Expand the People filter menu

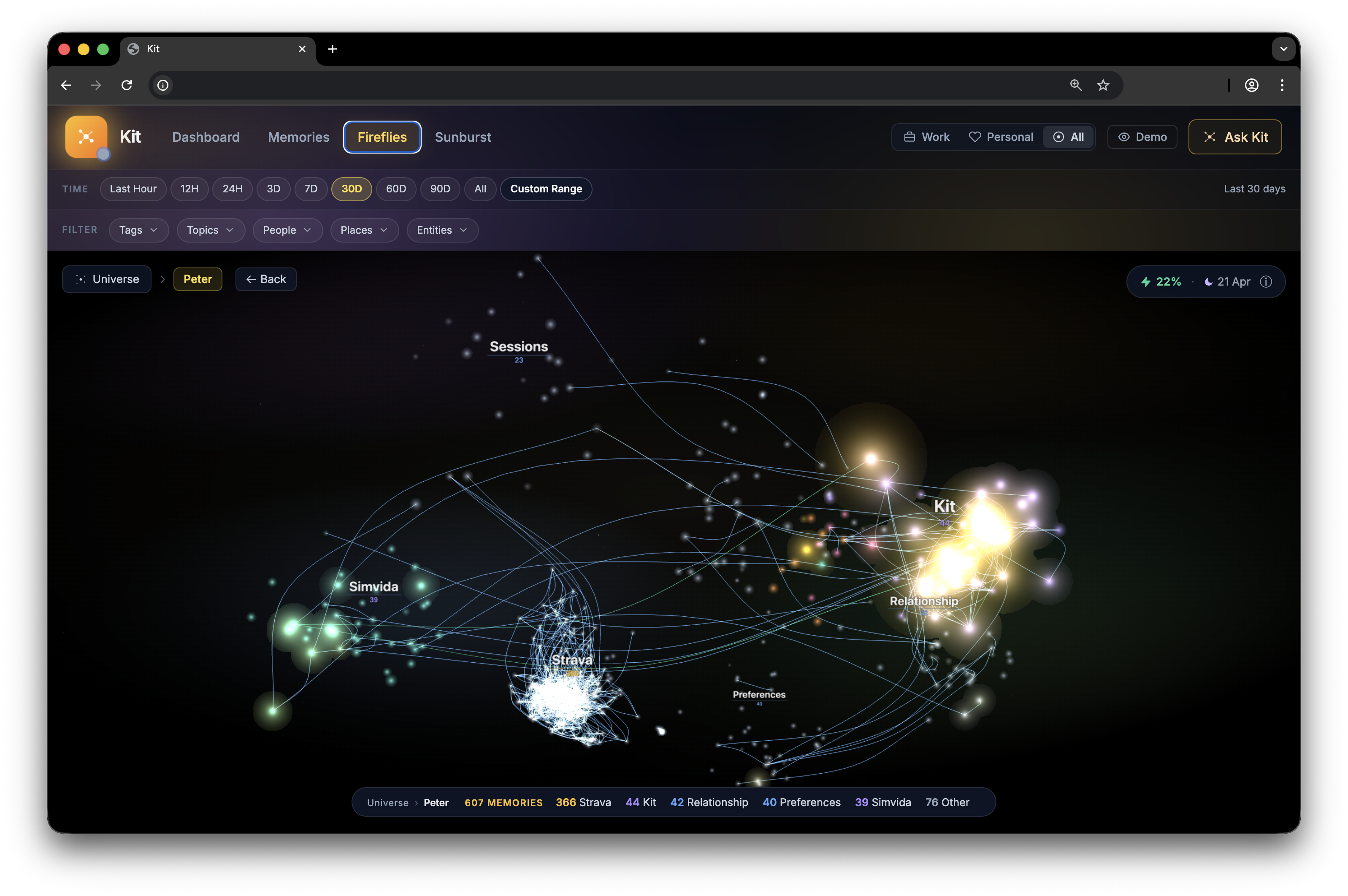(x=287, y=230)
